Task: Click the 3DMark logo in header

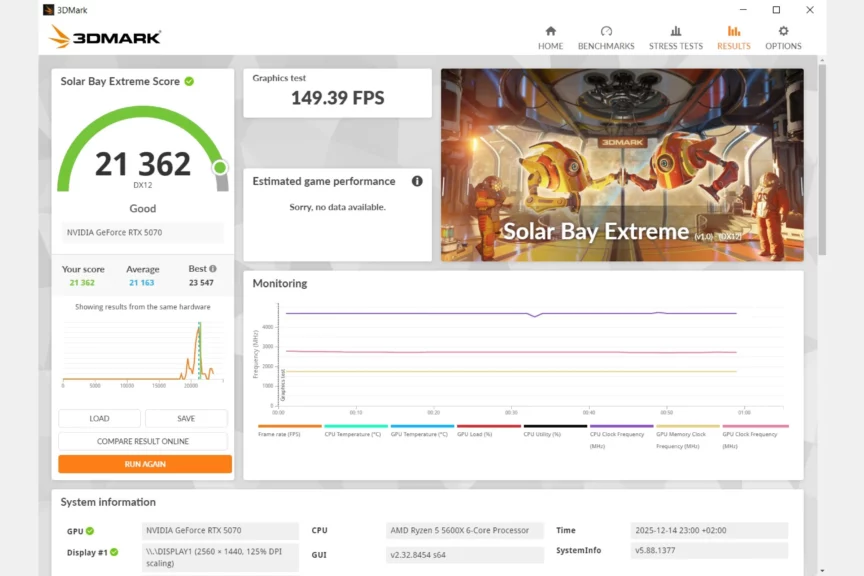Action: point(104,37)
